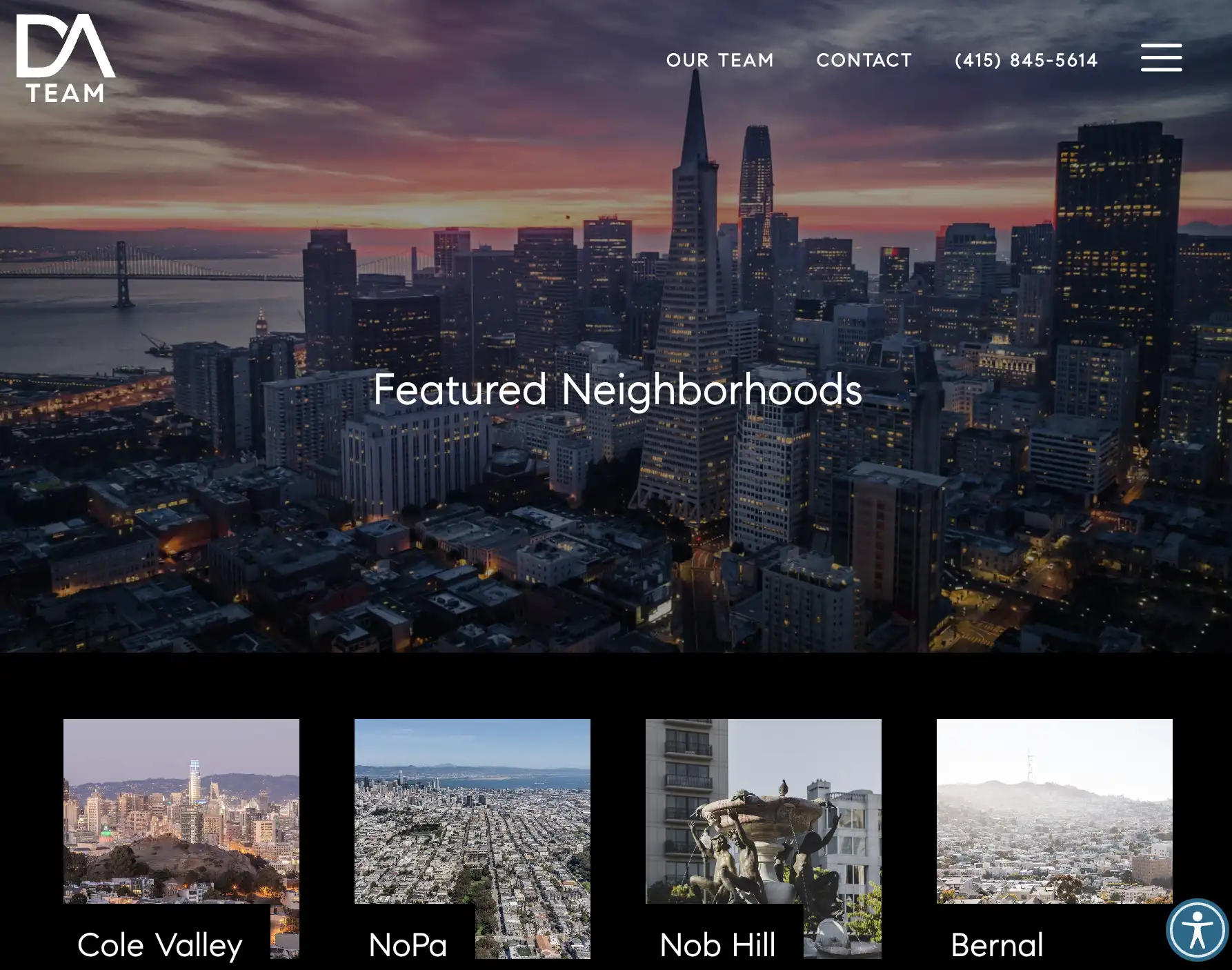The height and width of the screenshot is (970, 1232).
Task: Select the Cole Valley neighborhood photo
Action: pyautogui.click(x=181, y=811)
